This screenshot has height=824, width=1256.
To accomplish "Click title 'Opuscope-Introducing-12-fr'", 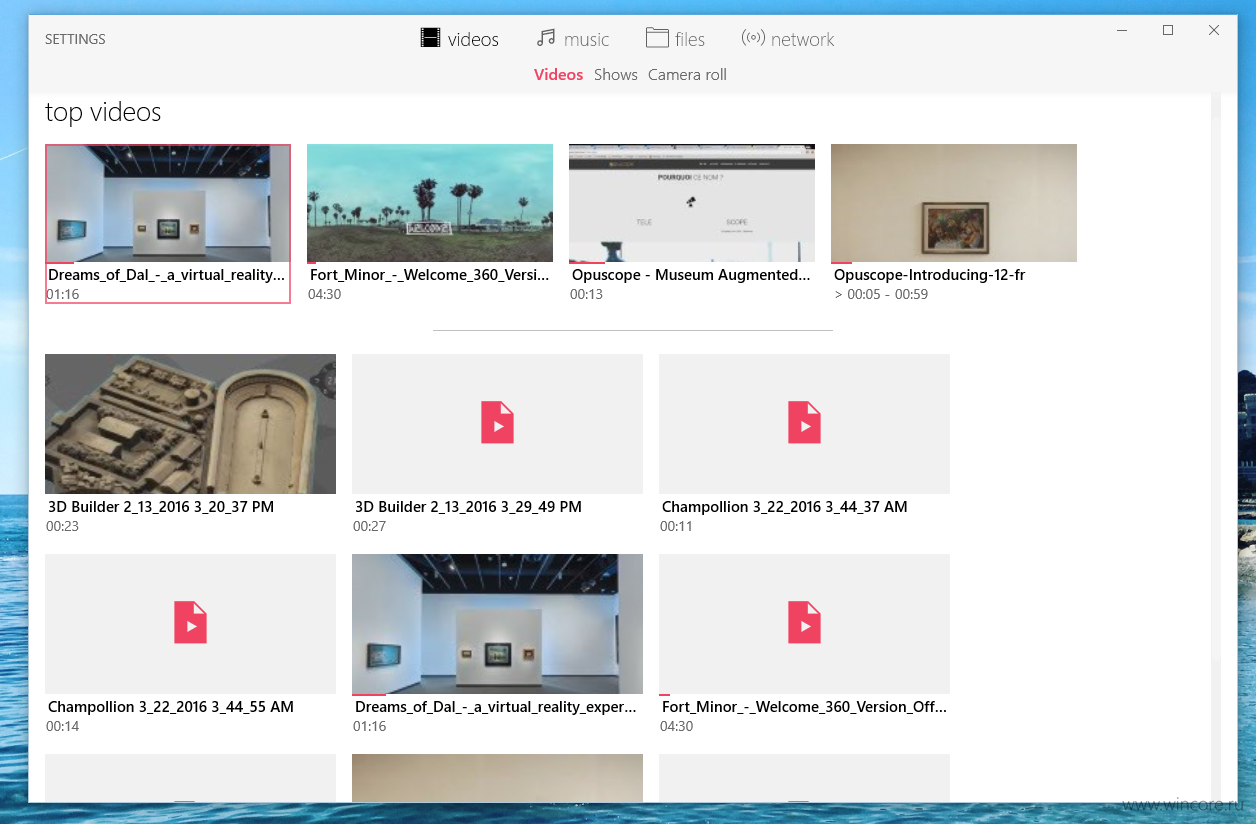I will click(929, 274).
